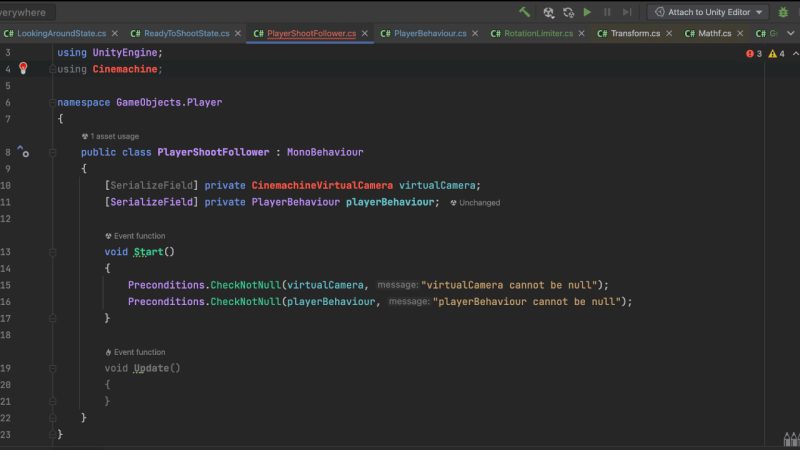Open the Attach to Unity Editor dropdown
The image size is (800, 450).
click(707, 12)
